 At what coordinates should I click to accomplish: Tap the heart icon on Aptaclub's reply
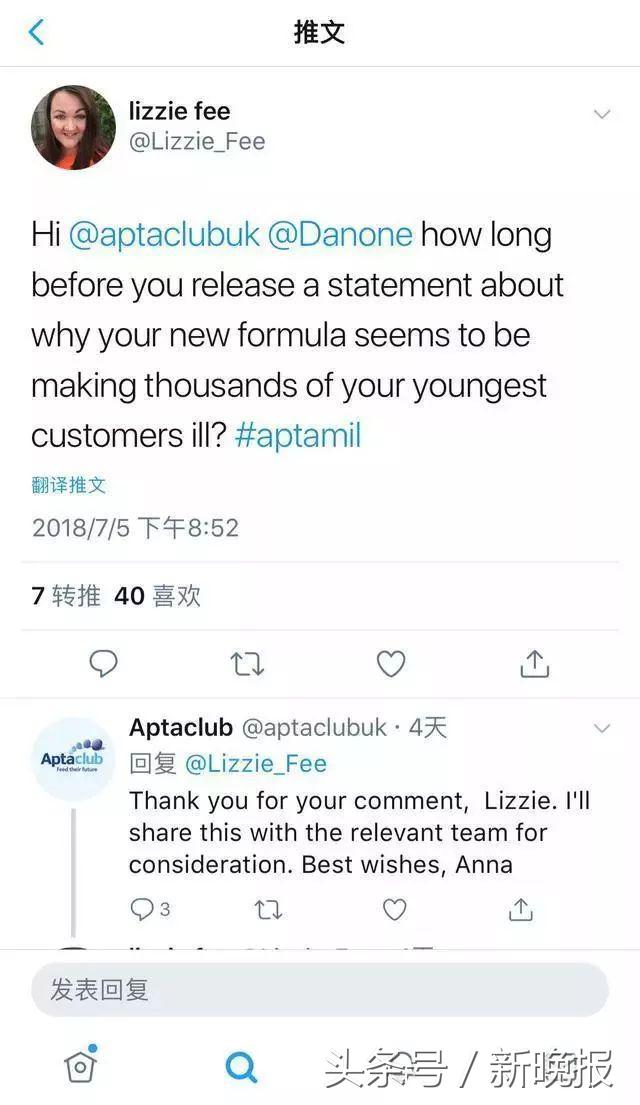392,911
